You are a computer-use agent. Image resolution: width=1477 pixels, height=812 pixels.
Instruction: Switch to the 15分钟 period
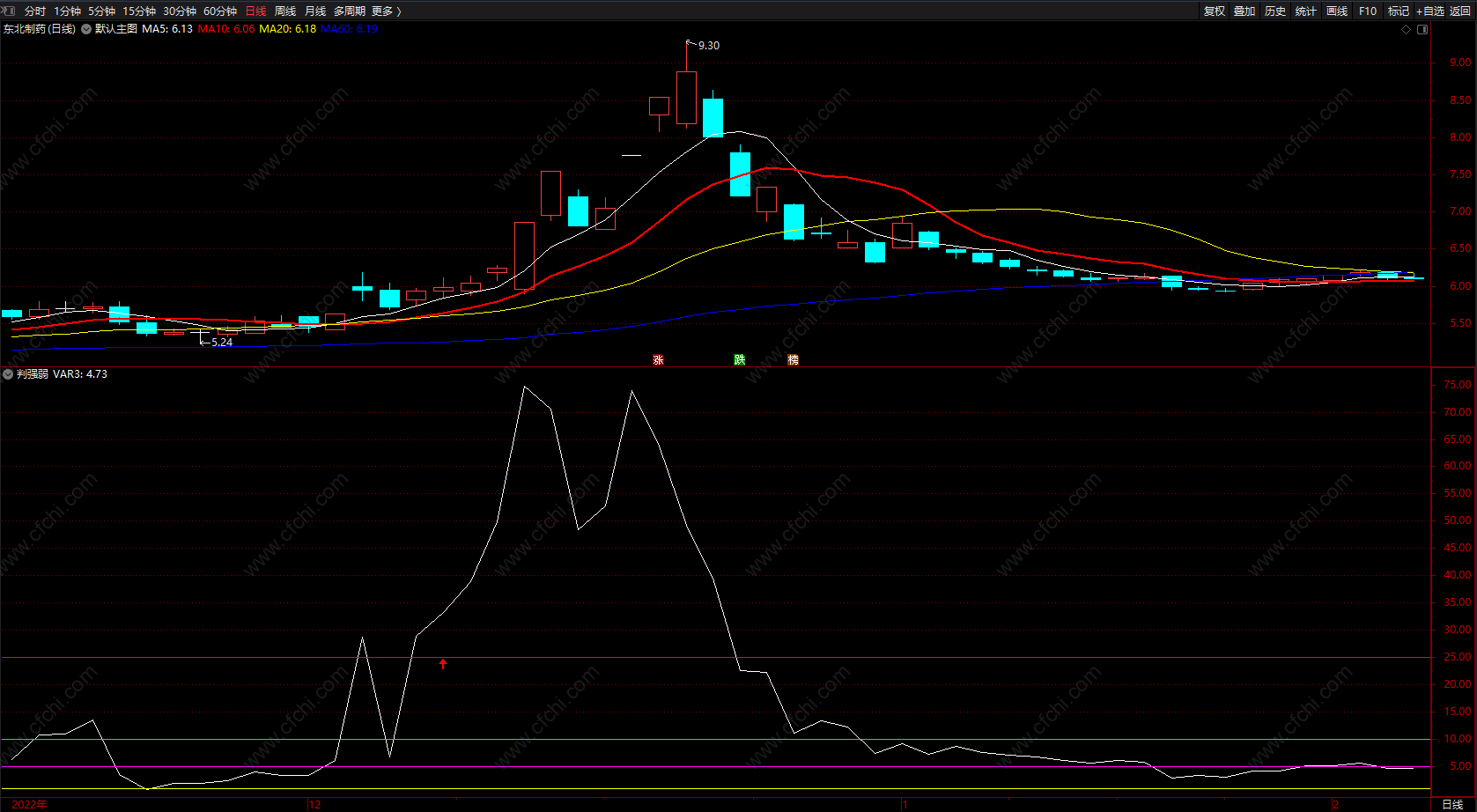tap(139, 11)
